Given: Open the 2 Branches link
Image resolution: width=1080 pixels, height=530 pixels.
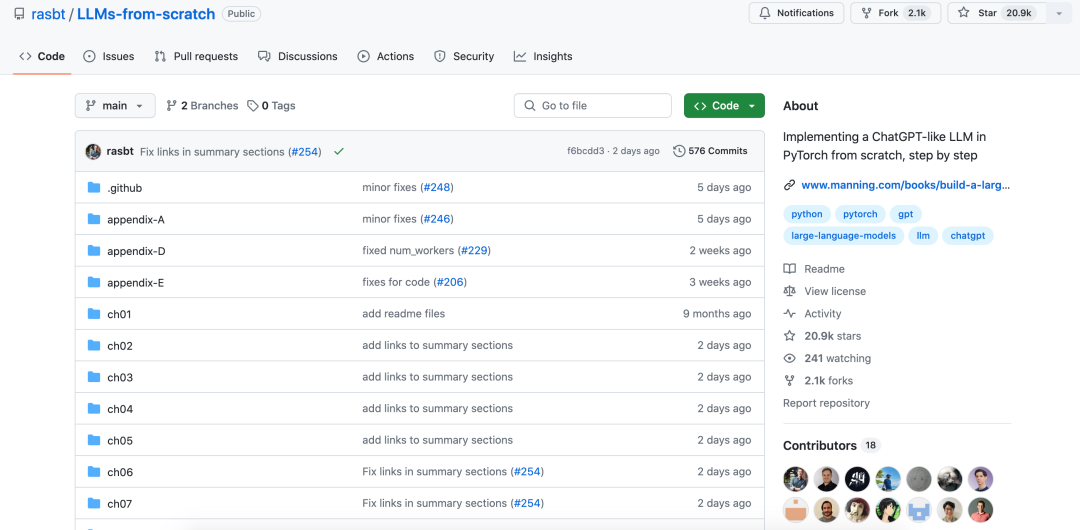Looking at the screenshot, I should pyautogui.click(x=202, y=105).
